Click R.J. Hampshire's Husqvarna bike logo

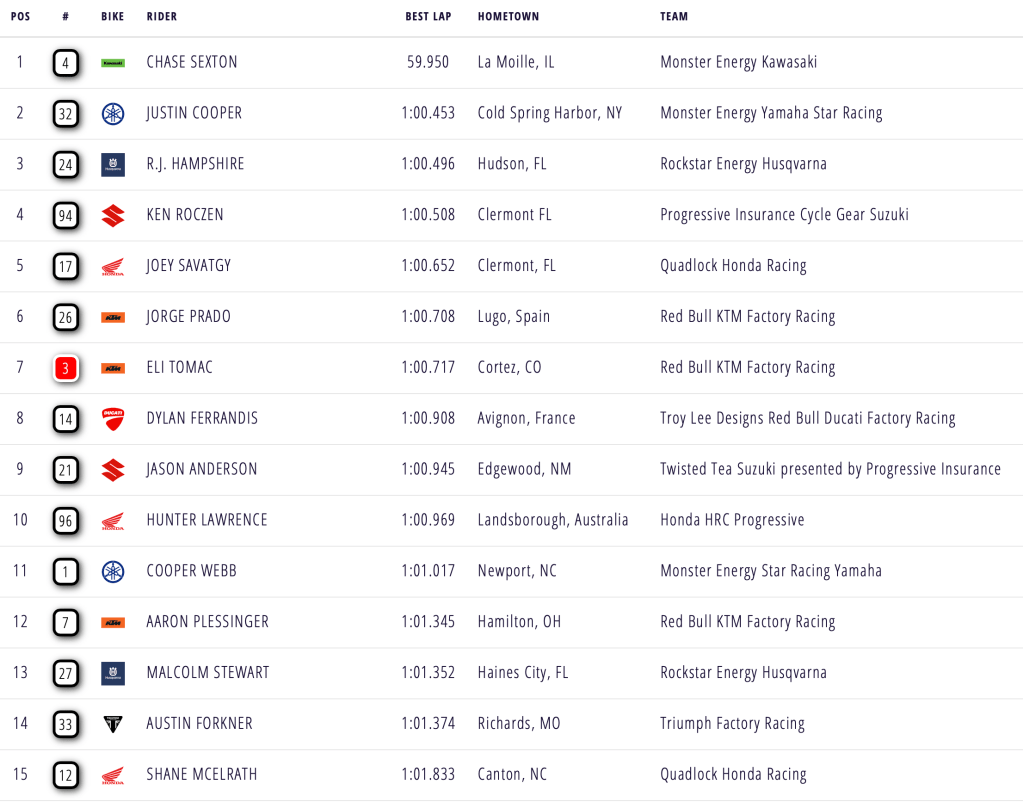click(113, 164)
